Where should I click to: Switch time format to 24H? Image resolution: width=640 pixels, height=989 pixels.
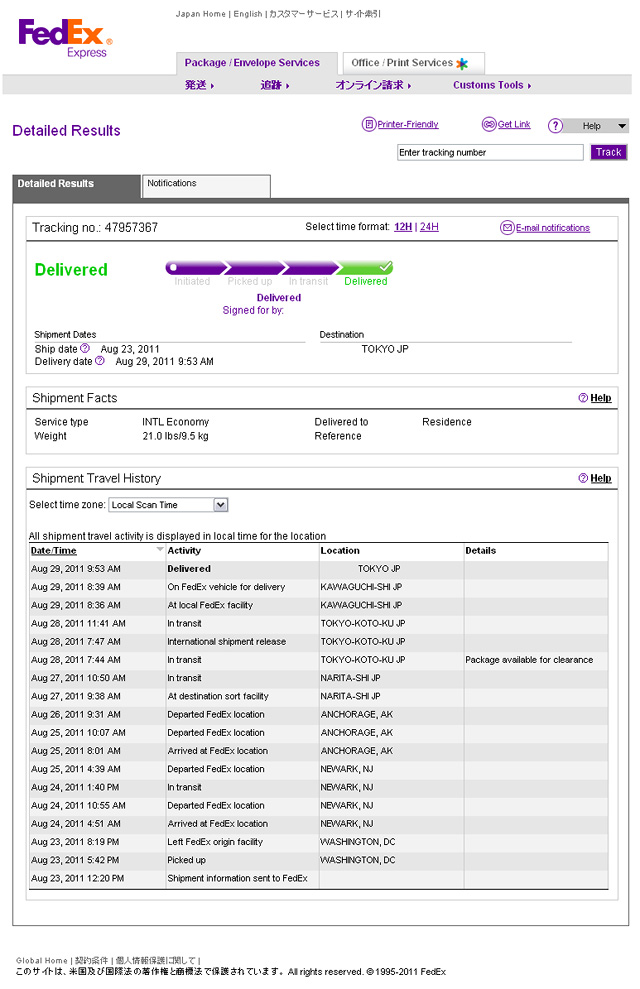[429, 226]
